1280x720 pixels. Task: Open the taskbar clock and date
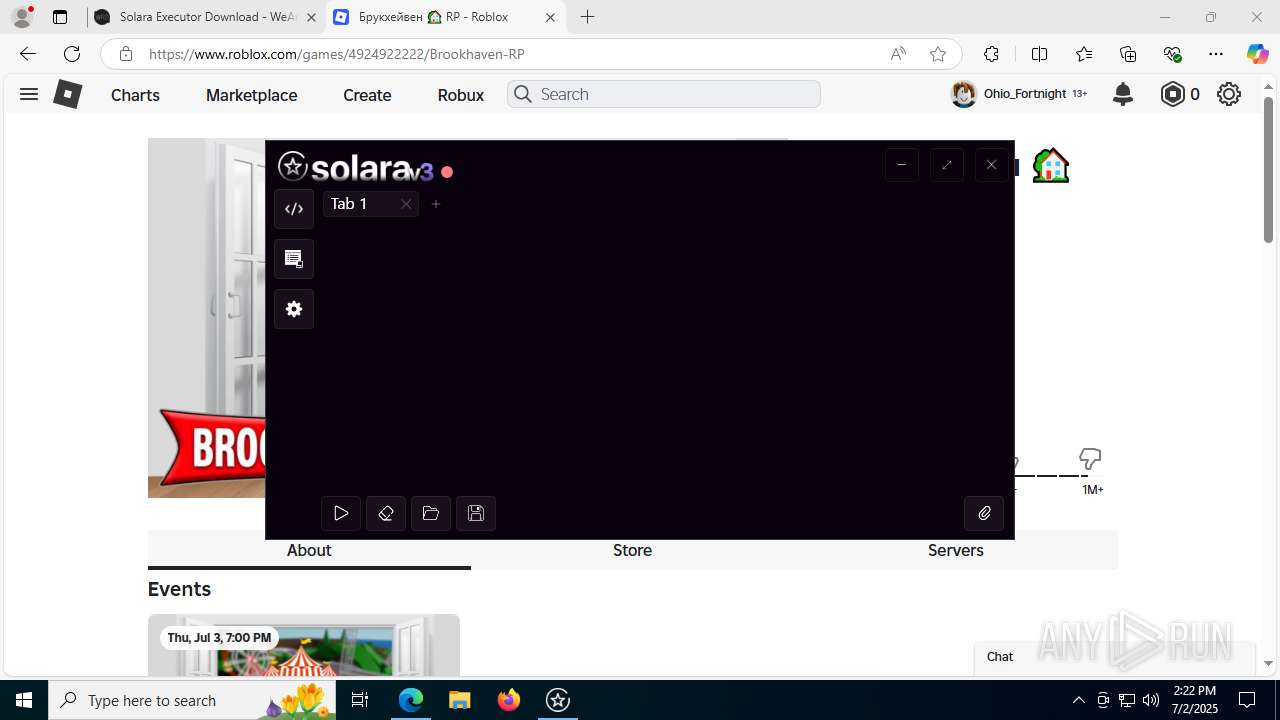coord(1194,700)
